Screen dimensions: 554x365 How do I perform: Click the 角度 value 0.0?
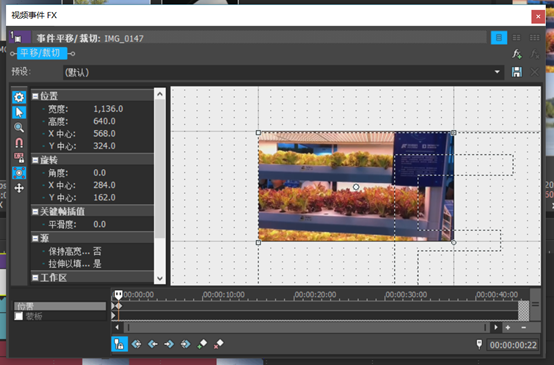pos(100,173)
